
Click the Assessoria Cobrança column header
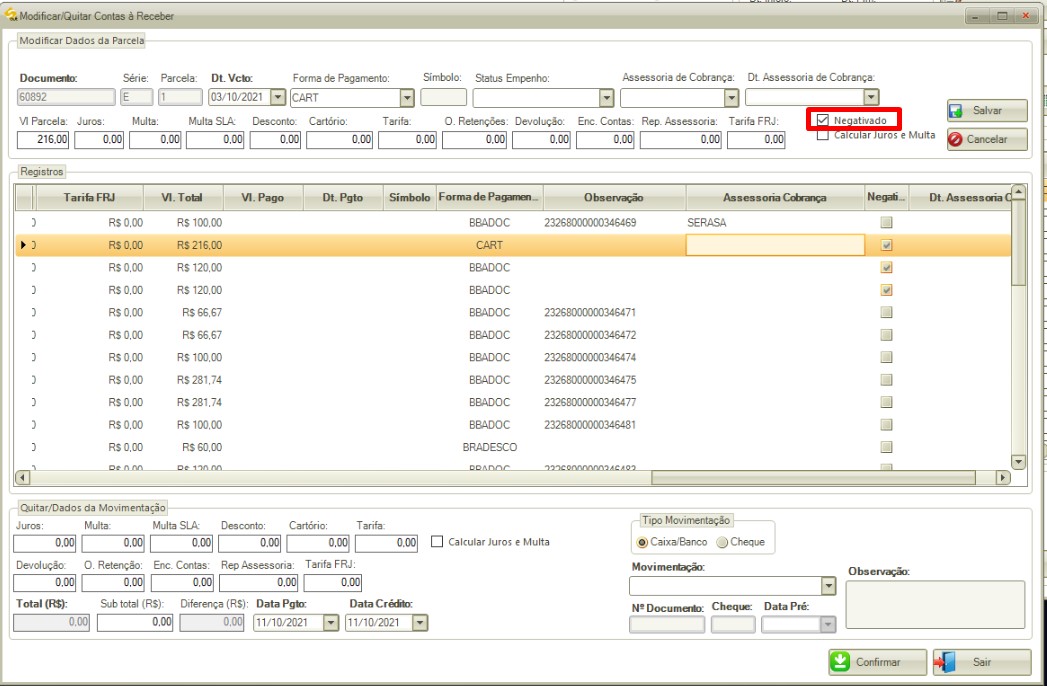(x=775, y=197)
